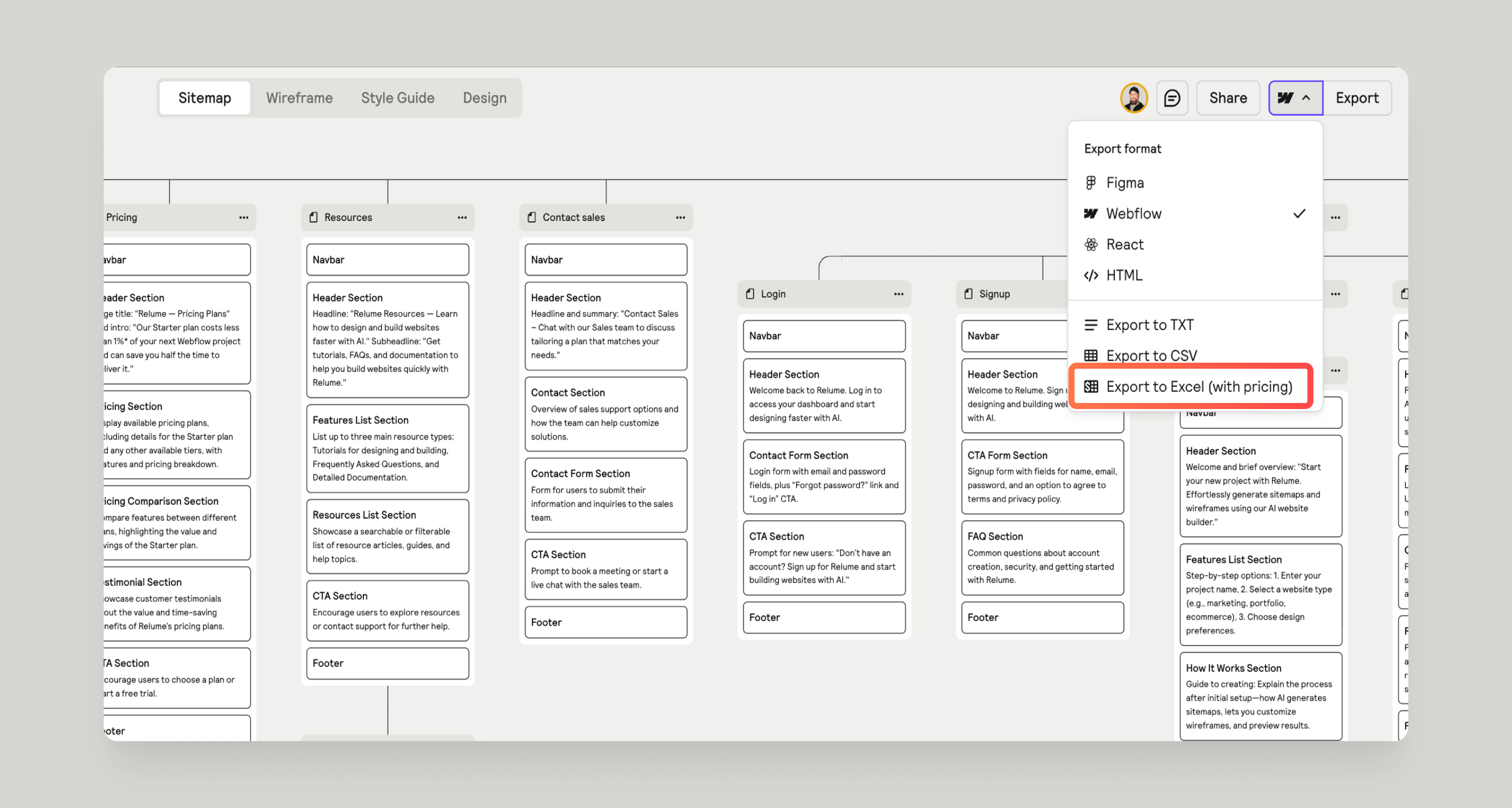Switch to the Style Guide tab
Viewport: 1512px width, 808px height.
click(397, 98)
